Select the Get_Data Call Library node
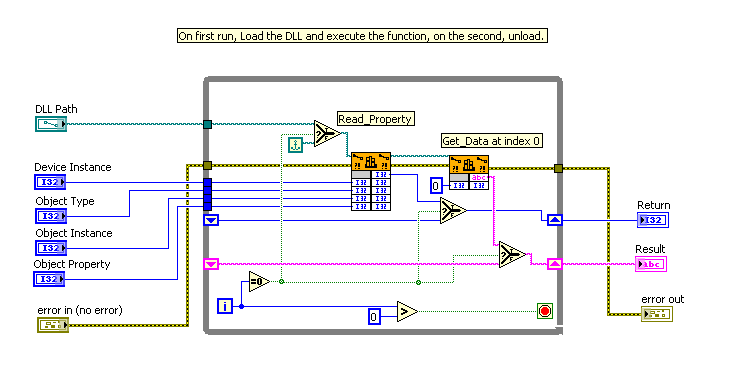Screen dimensions: 730x366 tap(469, 173)
